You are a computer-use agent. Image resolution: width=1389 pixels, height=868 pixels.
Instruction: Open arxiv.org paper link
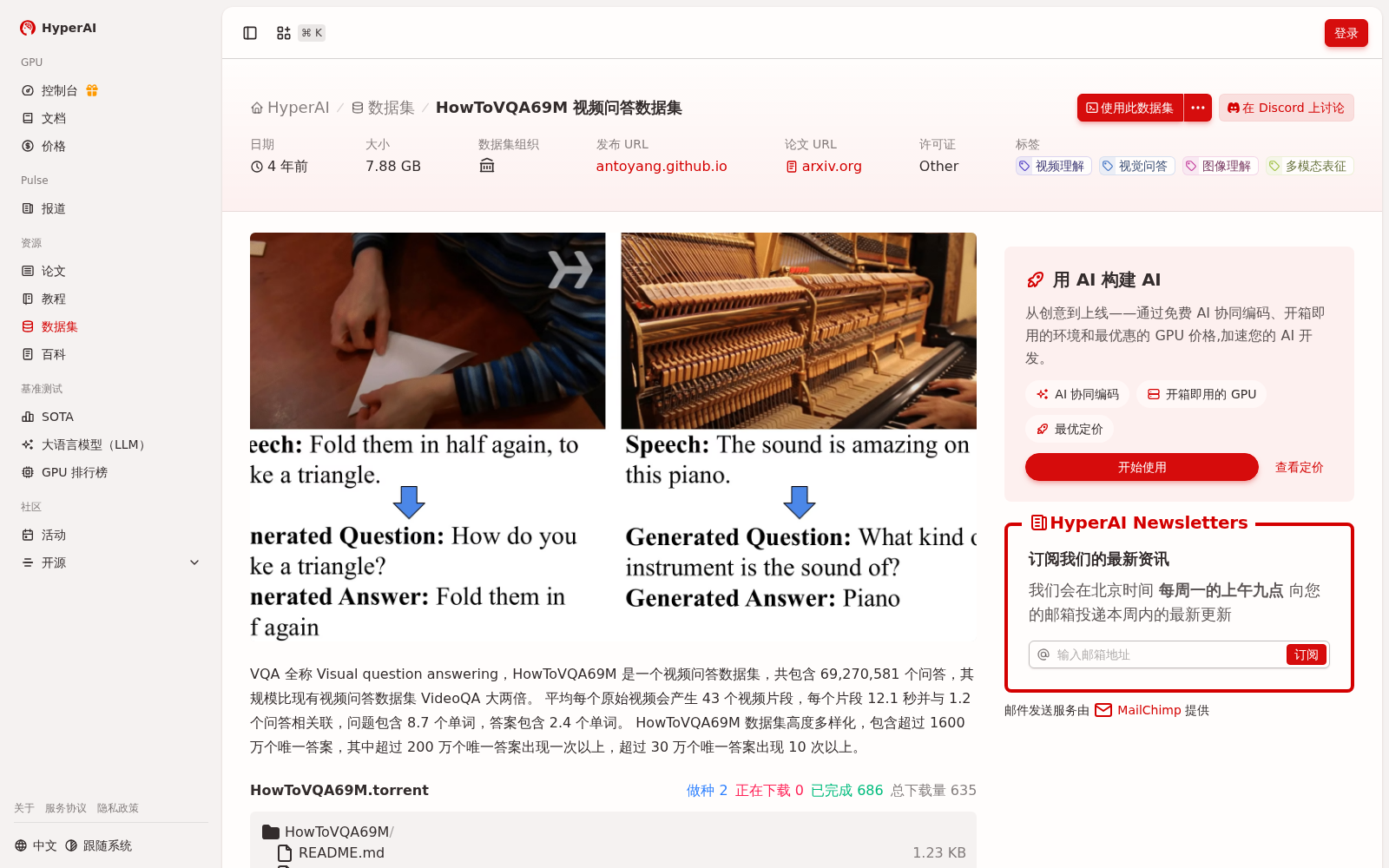[824, 166]
